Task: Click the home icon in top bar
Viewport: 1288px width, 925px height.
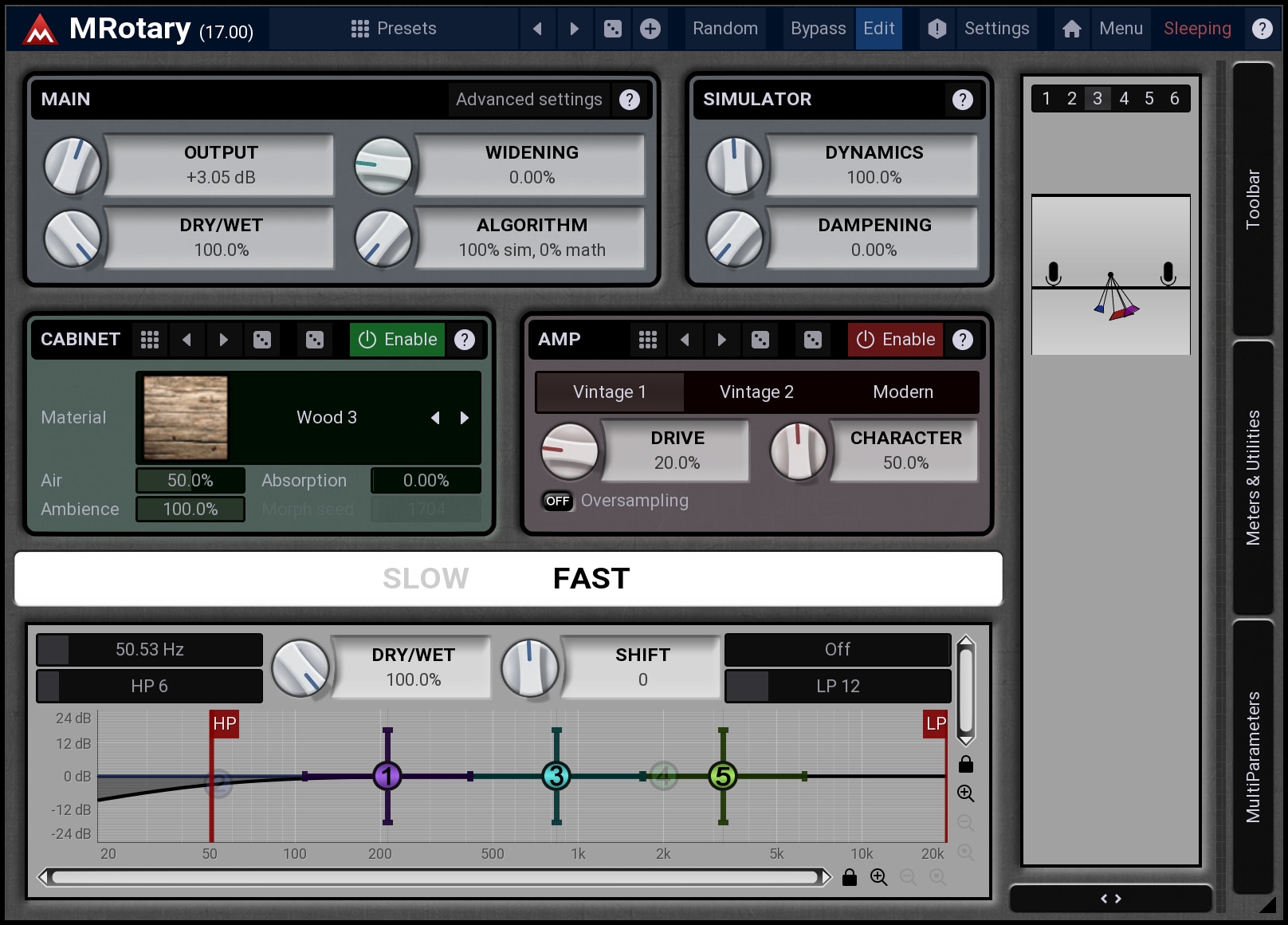Action: coord(1071,29)
